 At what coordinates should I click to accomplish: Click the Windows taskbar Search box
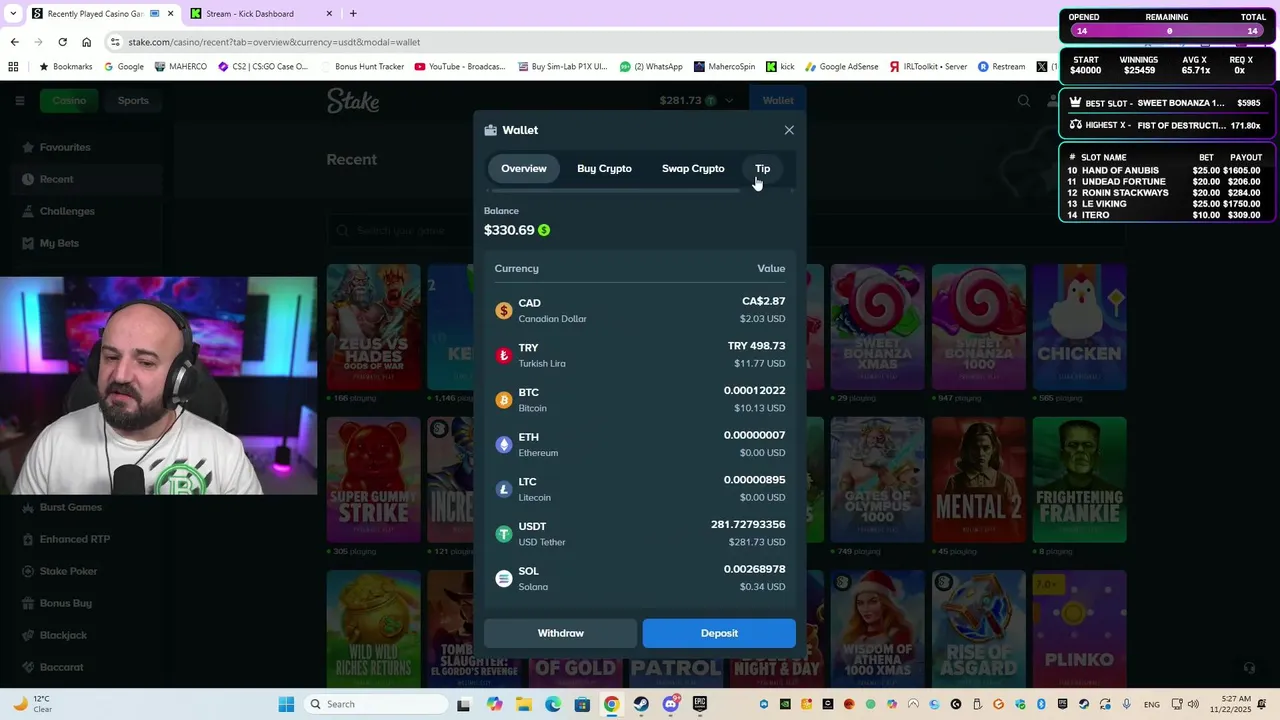tap(375, 704)
